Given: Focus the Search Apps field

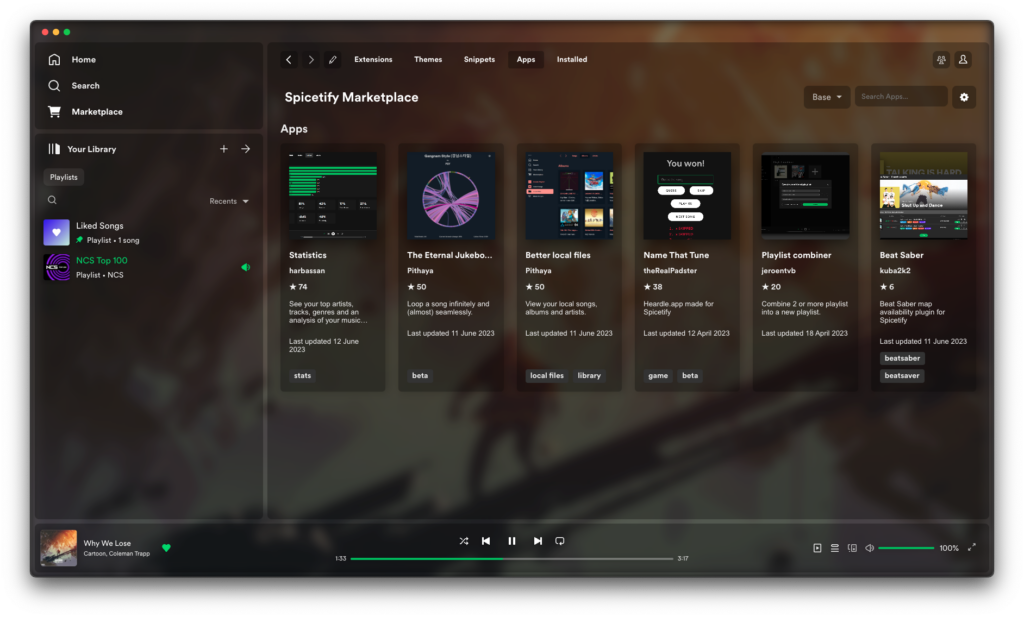Looking at the screenshot, I should tap(901, 97).
